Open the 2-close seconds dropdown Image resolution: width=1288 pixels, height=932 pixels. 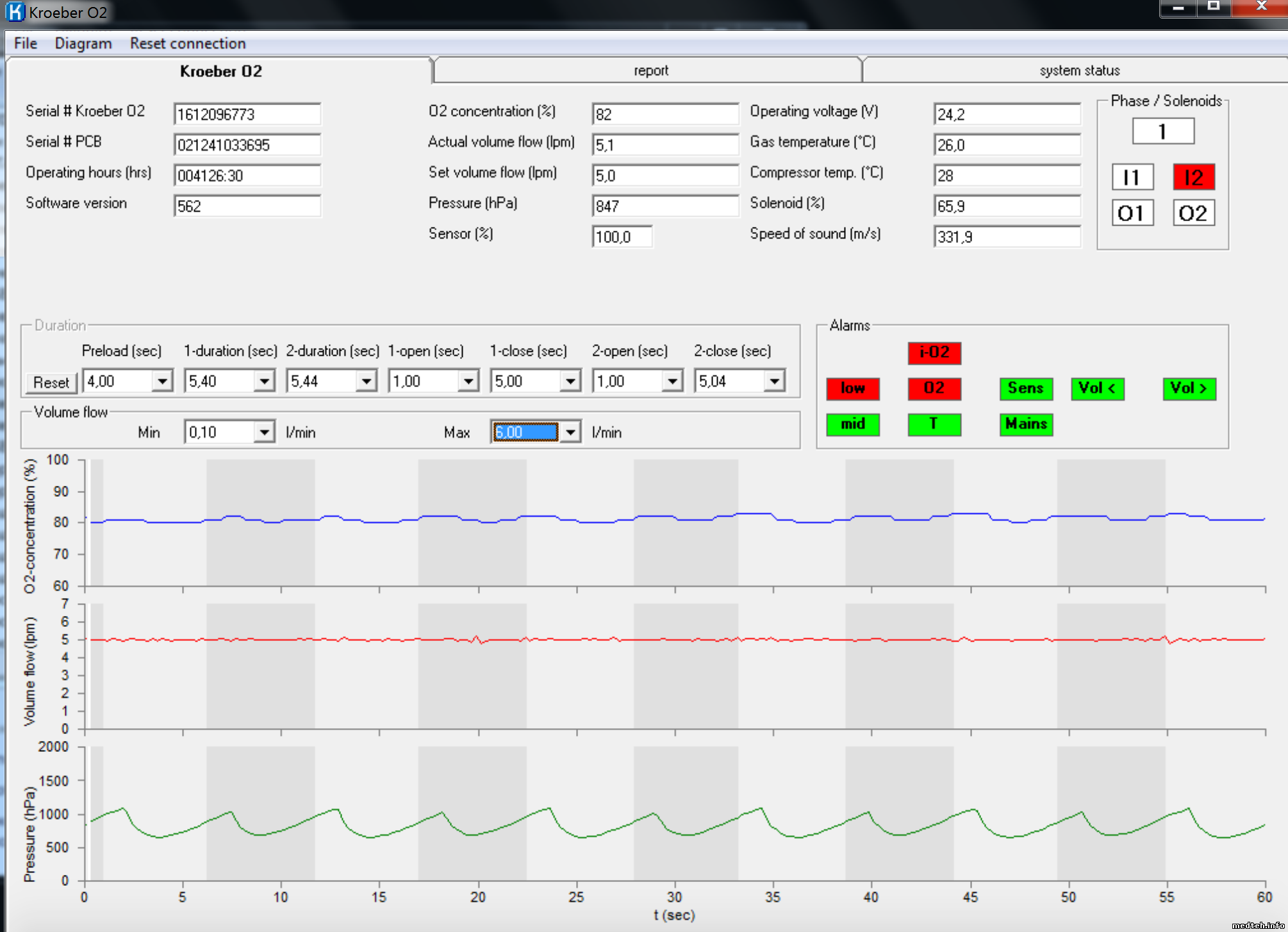[x=775, y=381]
